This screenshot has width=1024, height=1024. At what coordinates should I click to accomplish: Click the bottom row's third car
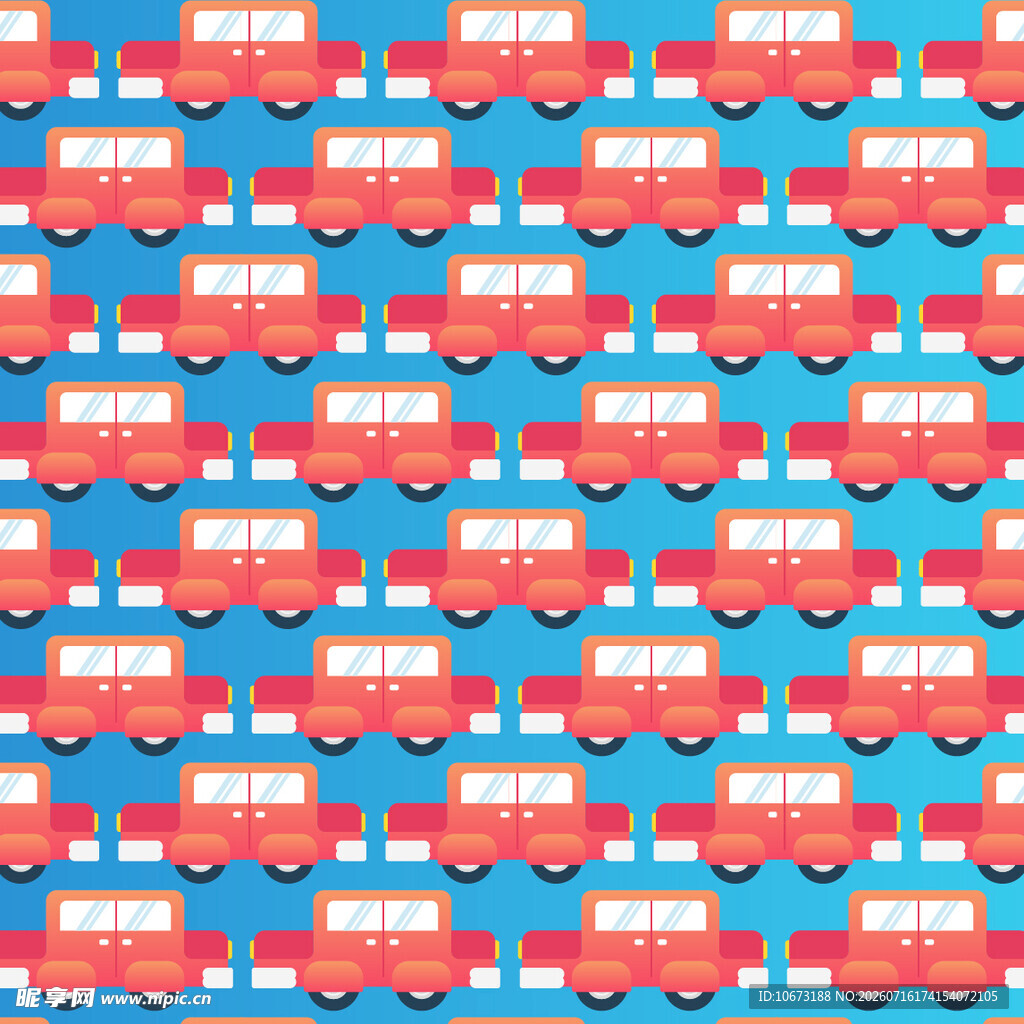pyautogui.click(x=643, y=951)
